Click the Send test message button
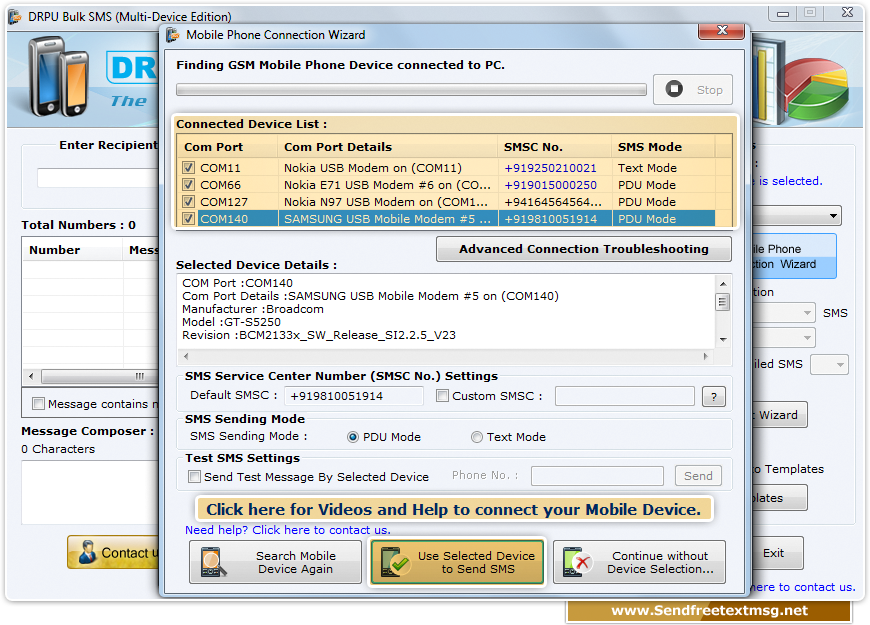Image resolution: width=870 pixels, height=625 pixels. [698, 476]
